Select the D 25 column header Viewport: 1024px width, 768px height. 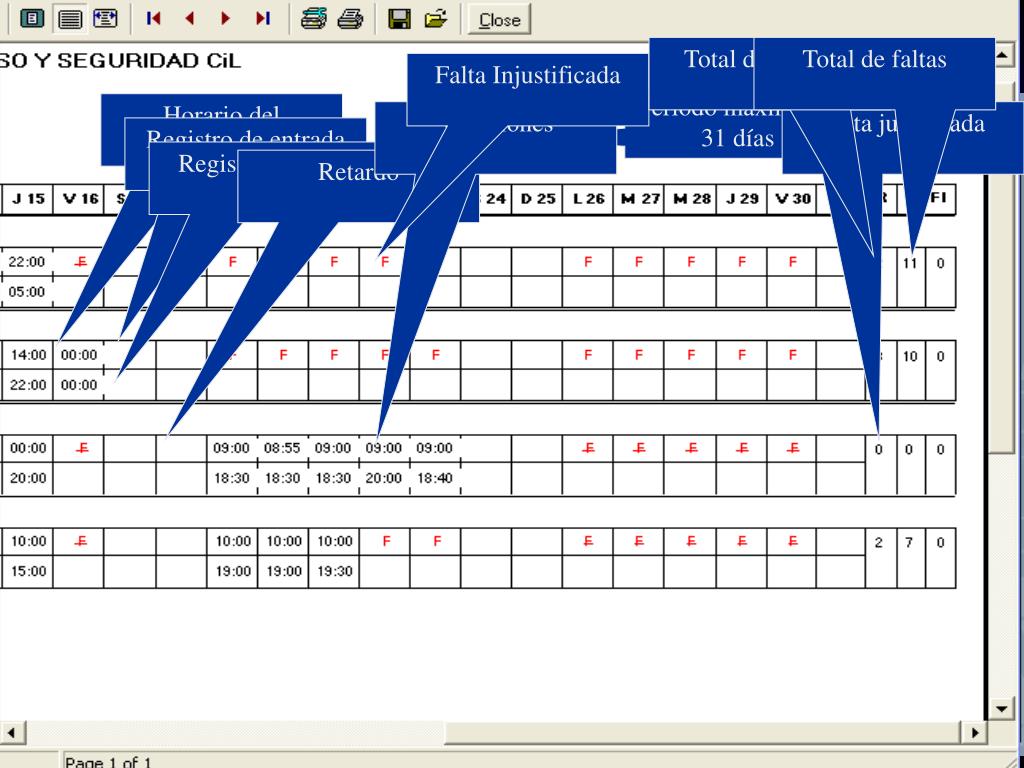537,199
